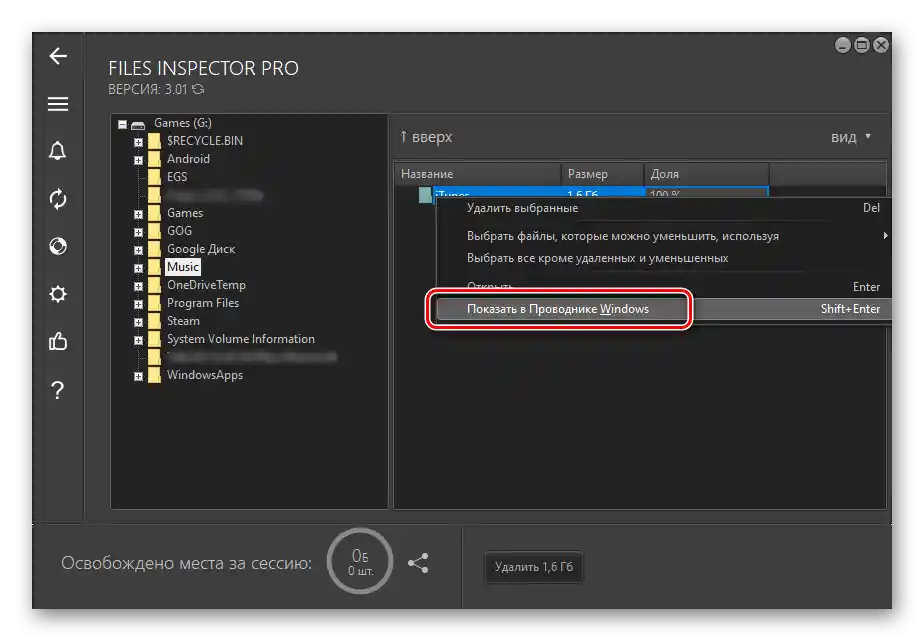The width and height of the screenshot is (924, 641).
Task: Expand the Google Диск folder
Action: tap(138, 250)
